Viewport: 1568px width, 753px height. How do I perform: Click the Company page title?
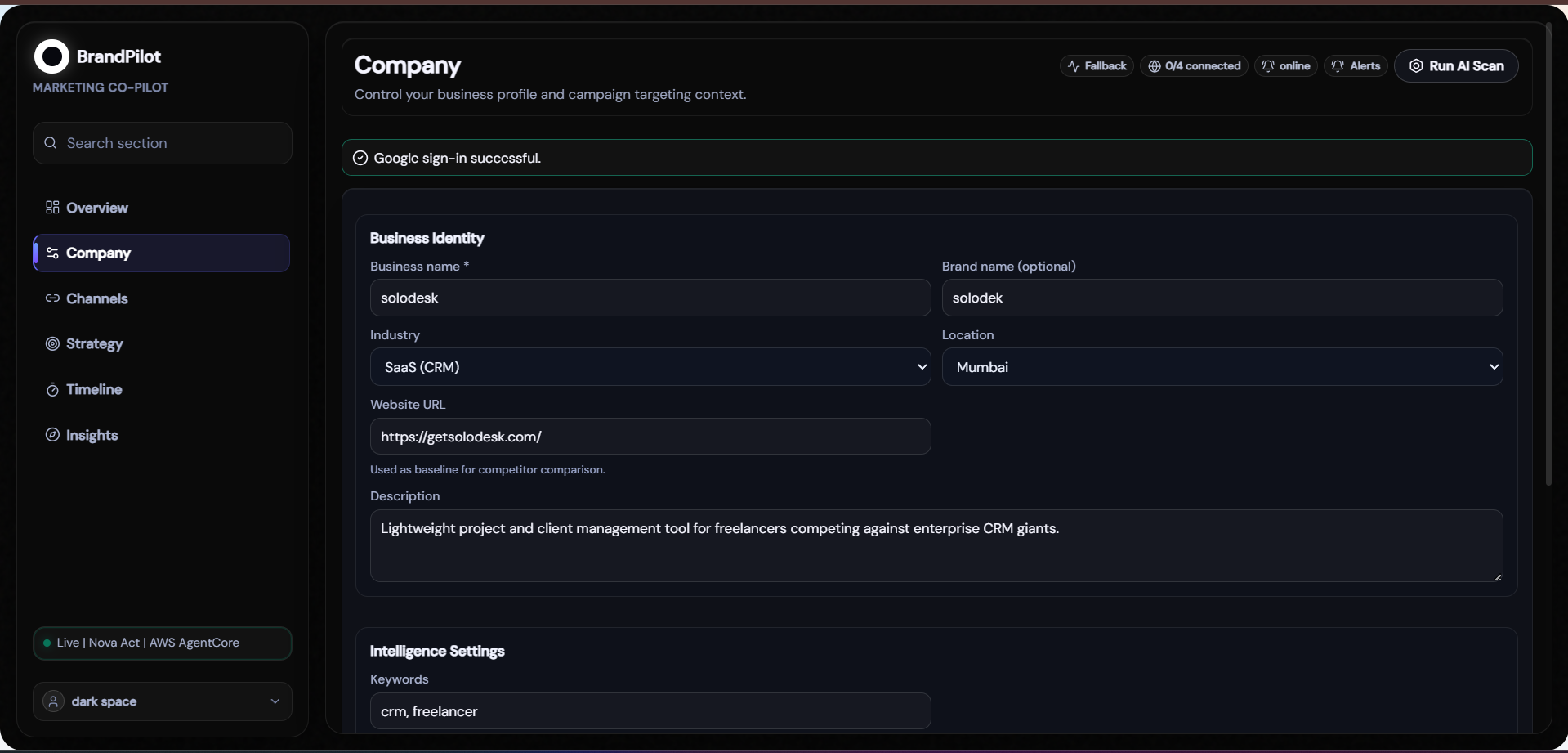[408, 65]
